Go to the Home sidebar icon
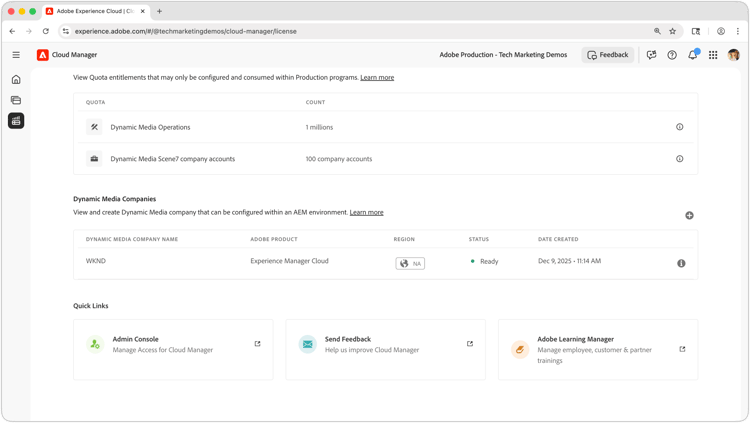The image size is (750, 423). coord(16,79)
